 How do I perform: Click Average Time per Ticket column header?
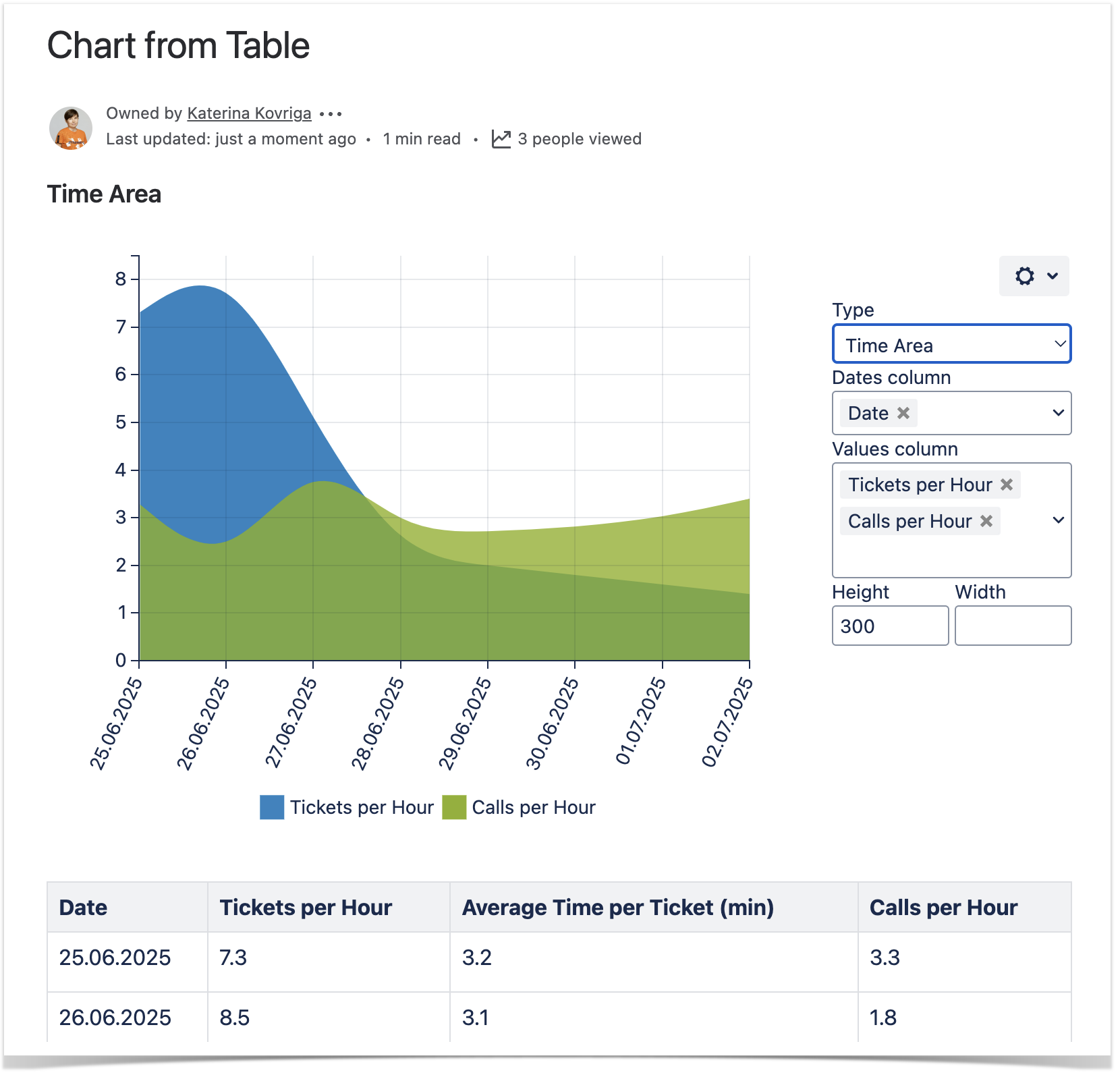tap(617, 908)
